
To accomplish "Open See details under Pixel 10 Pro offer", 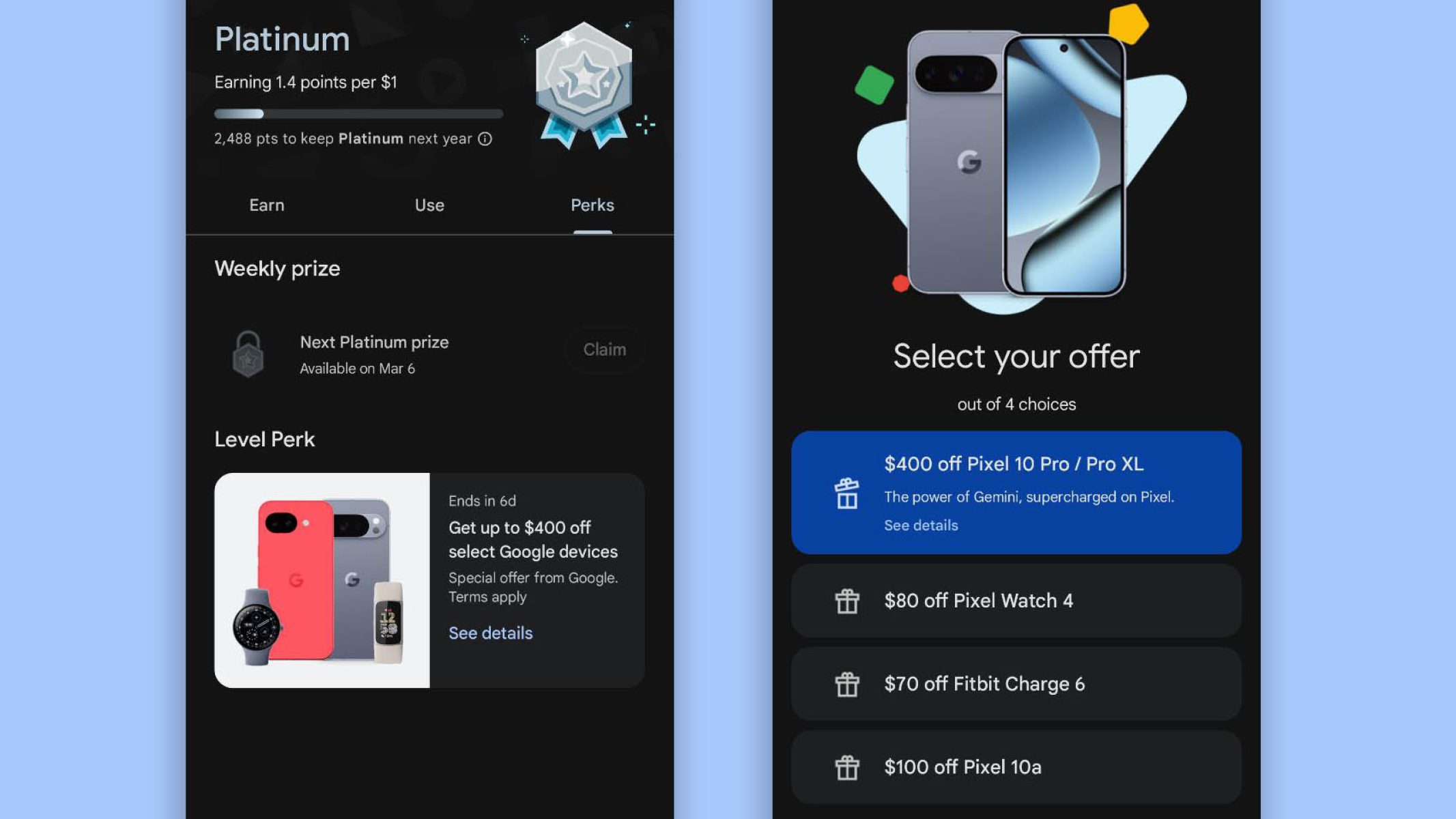I will 921,526.
